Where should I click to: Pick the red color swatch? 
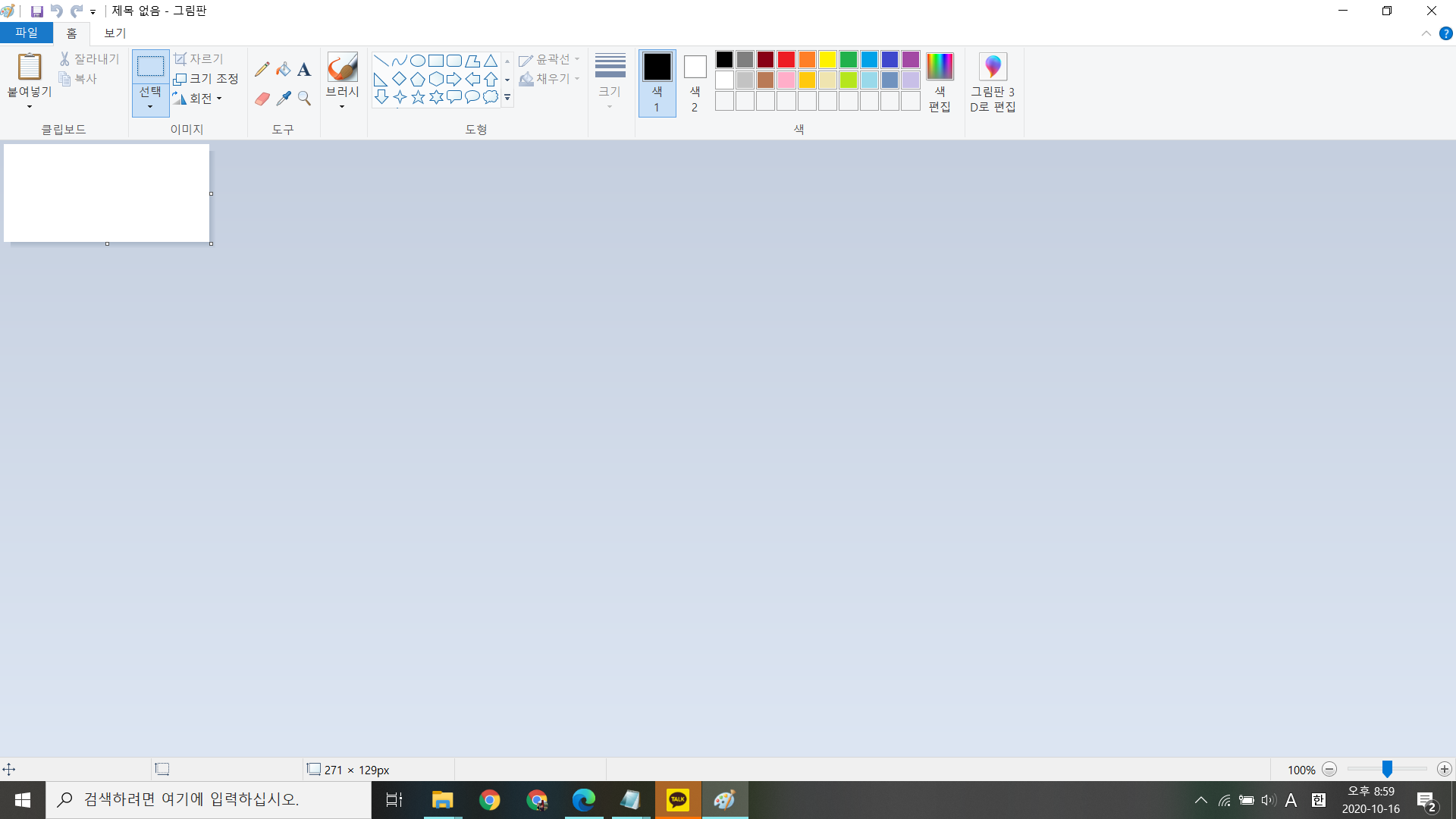tap(786, 60)
